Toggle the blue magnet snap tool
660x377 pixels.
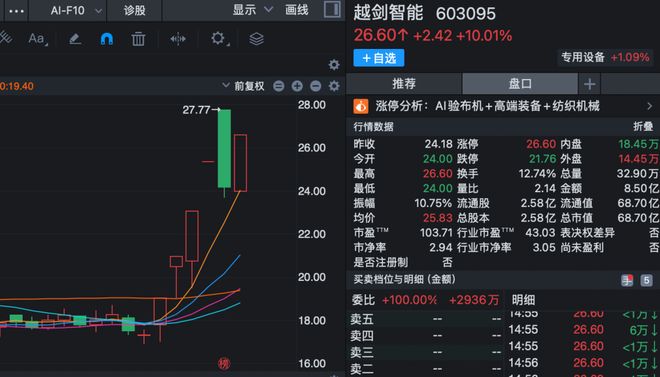click(107, 39)
